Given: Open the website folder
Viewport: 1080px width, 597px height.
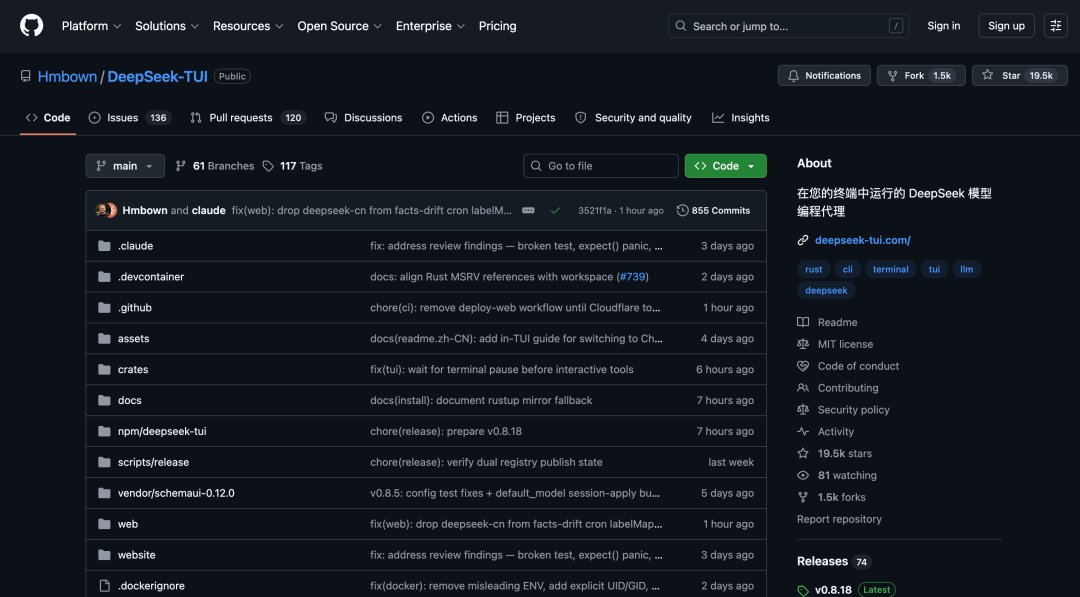Looking at the screenshot, I should (136, 555).
